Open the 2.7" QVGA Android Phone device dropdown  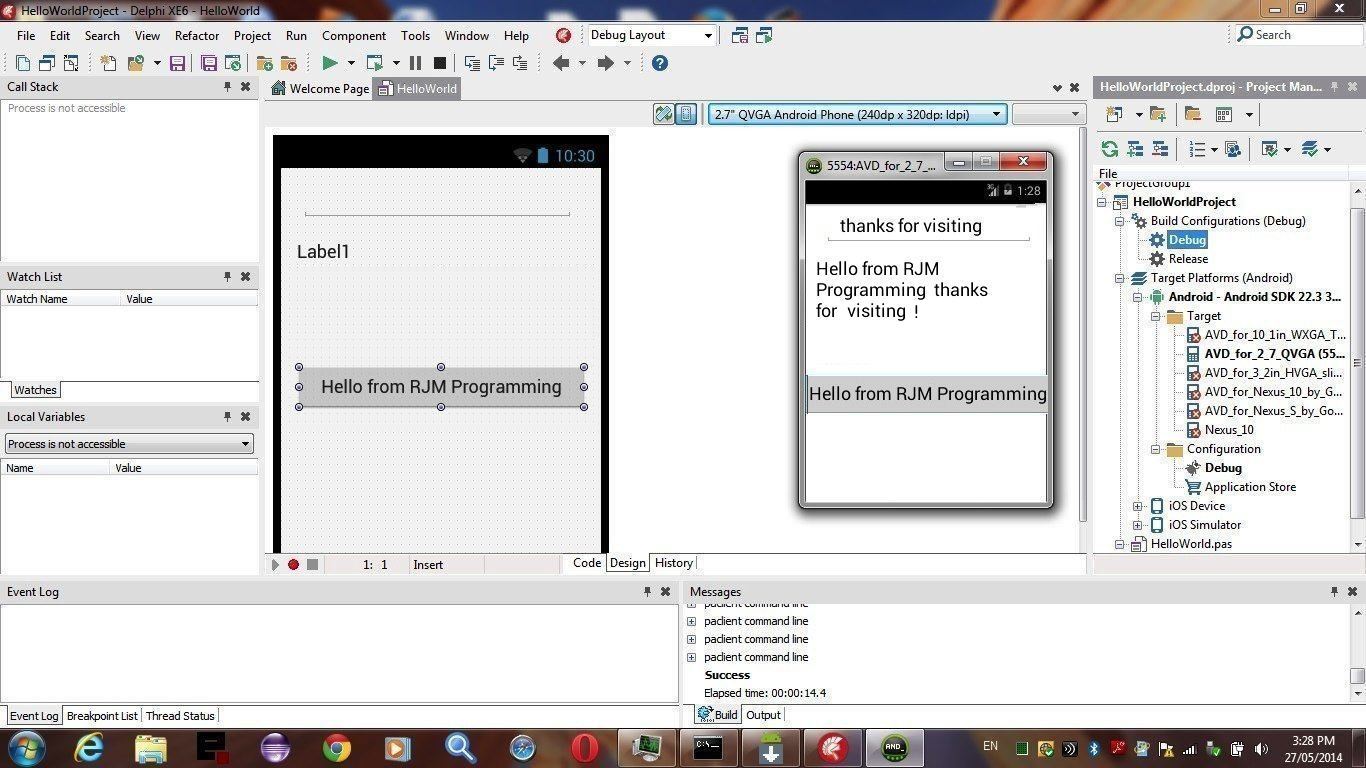996,114
